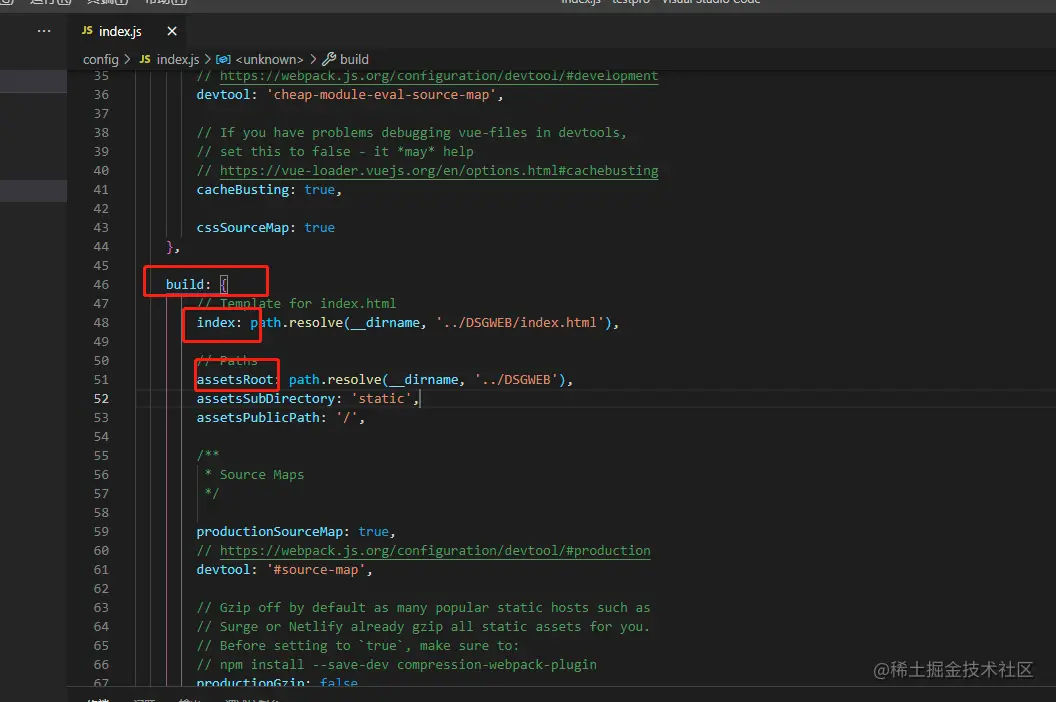Open the <unknown> symbol breadcrumb
1056x702 pixels.
coord(260,59)
